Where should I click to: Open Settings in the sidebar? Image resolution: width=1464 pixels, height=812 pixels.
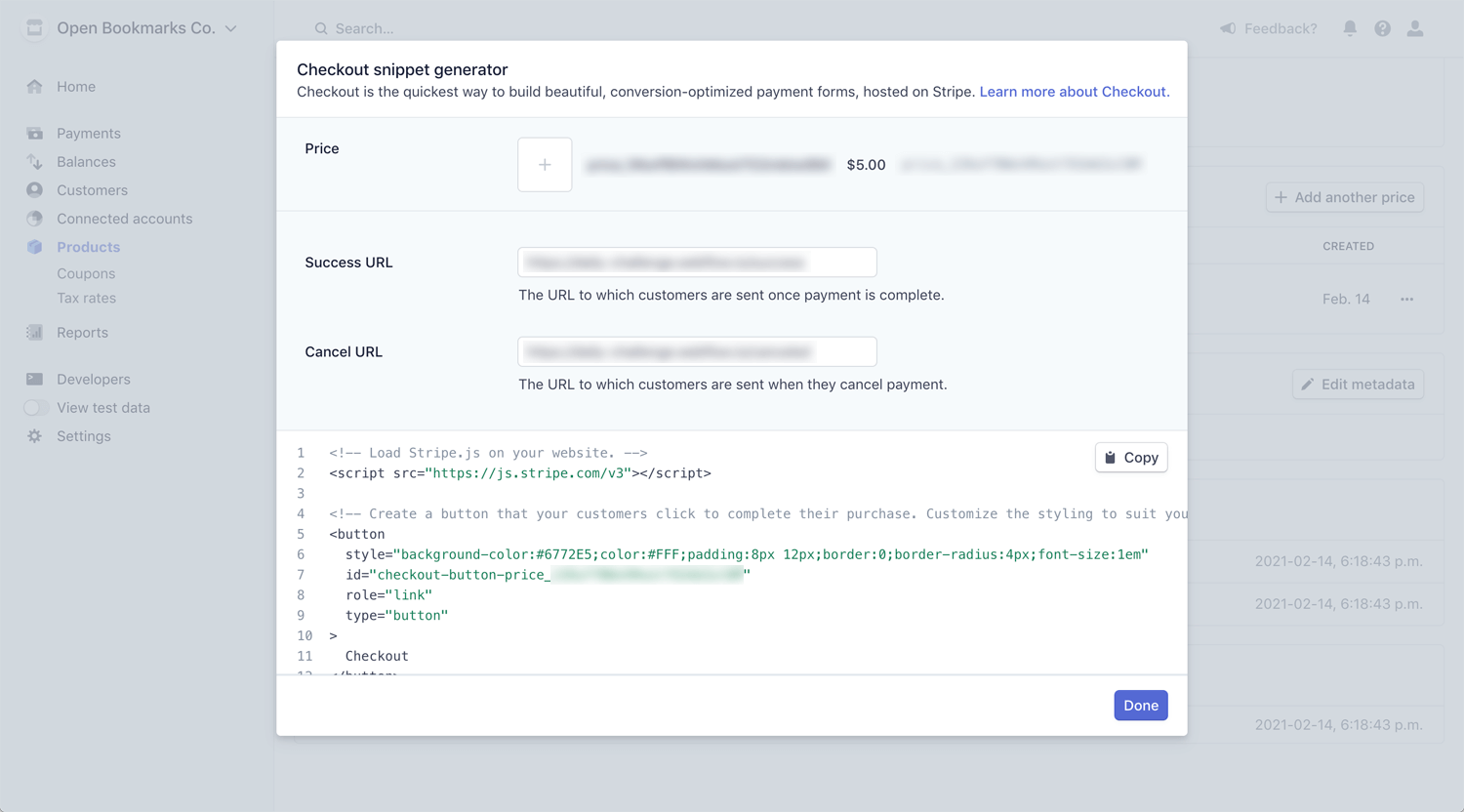pyautogui.click(x=84, y=436)
